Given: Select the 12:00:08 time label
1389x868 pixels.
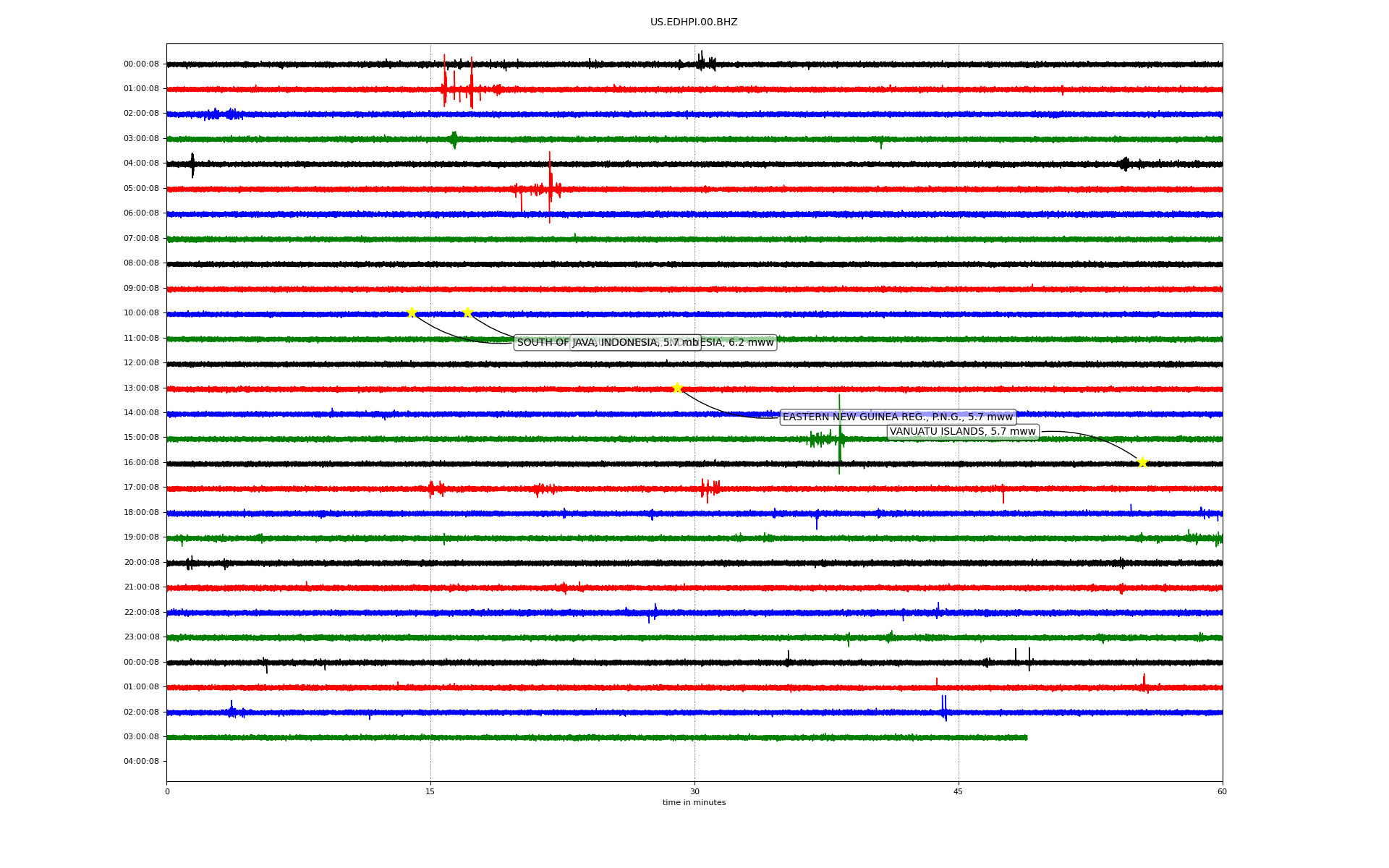Looking at the screenshot, I should tap(141, 363).
